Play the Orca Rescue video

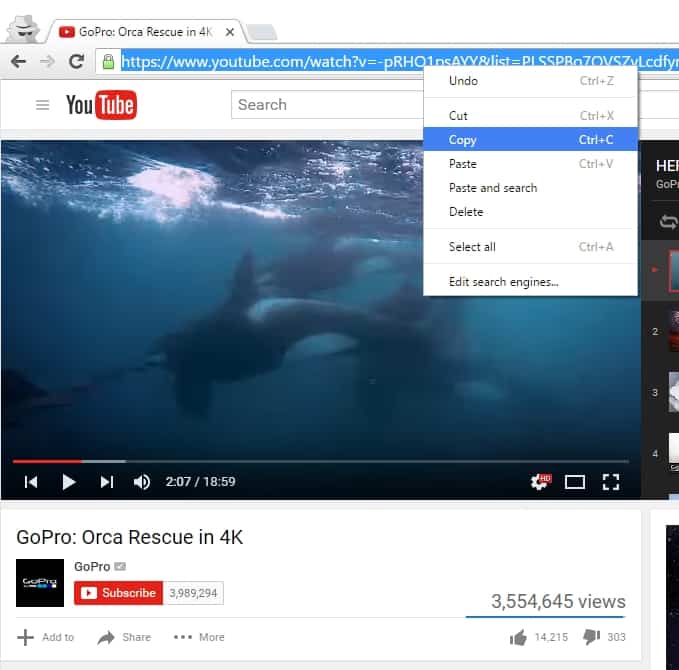68,482
